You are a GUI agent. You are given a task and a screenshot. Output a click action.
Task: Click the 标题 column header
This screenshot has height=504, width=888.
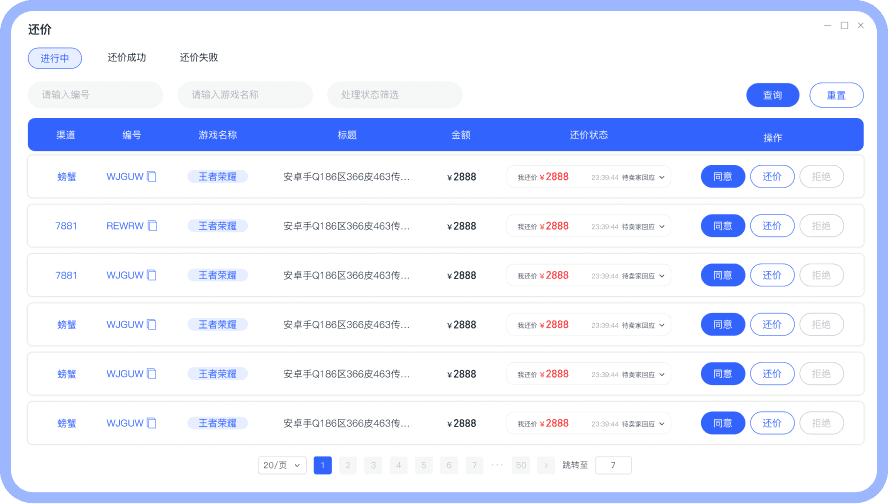347,135
